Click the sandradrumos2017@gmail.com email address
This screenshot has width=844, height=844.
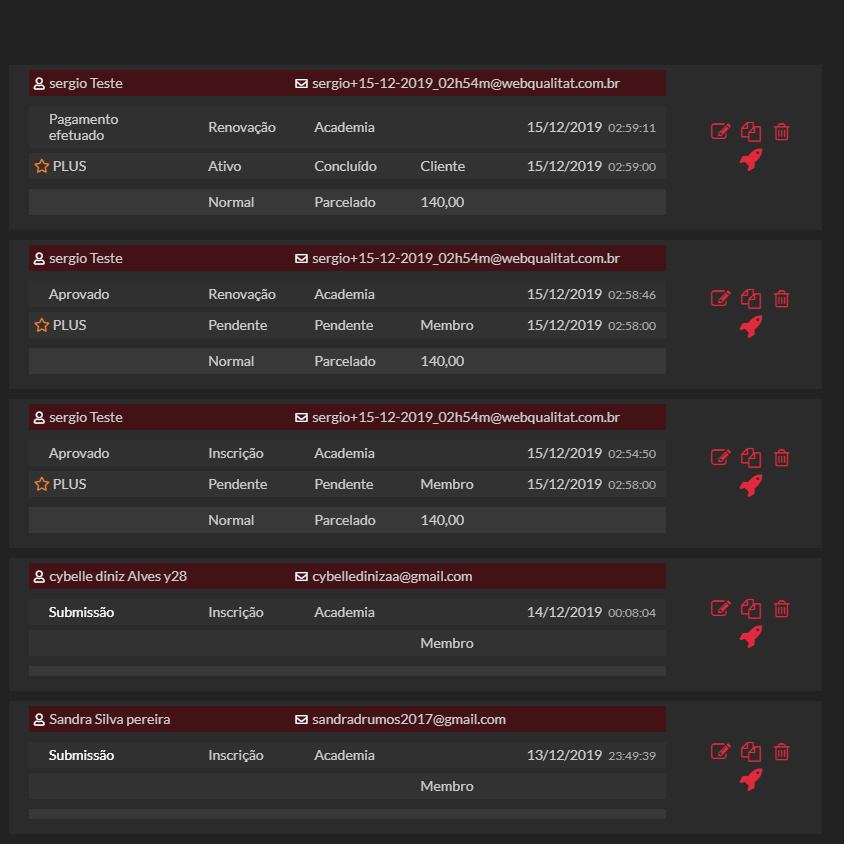coord(408,719)
